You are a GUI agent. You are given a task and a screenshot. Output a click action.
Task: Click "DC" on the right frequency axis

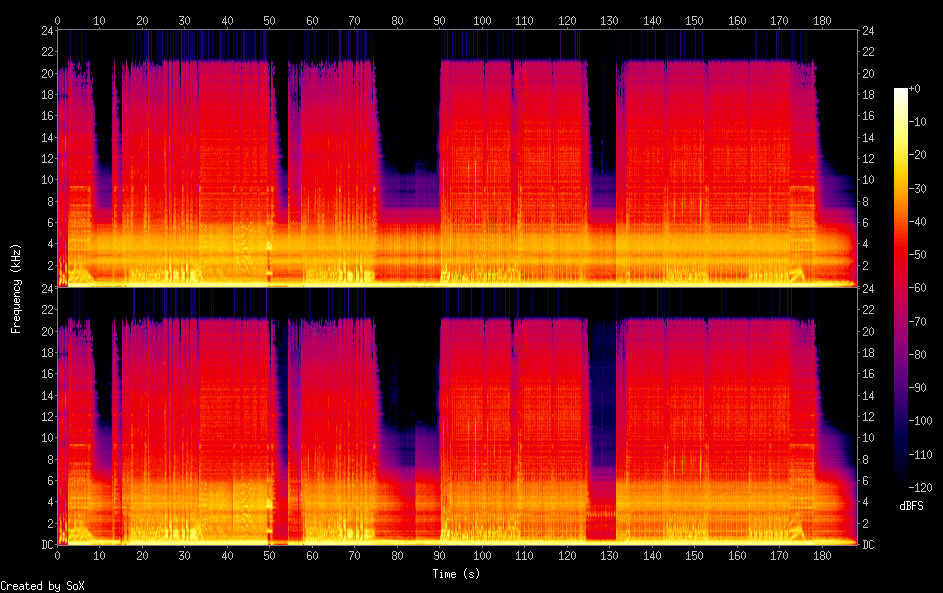tap(868, 544)
